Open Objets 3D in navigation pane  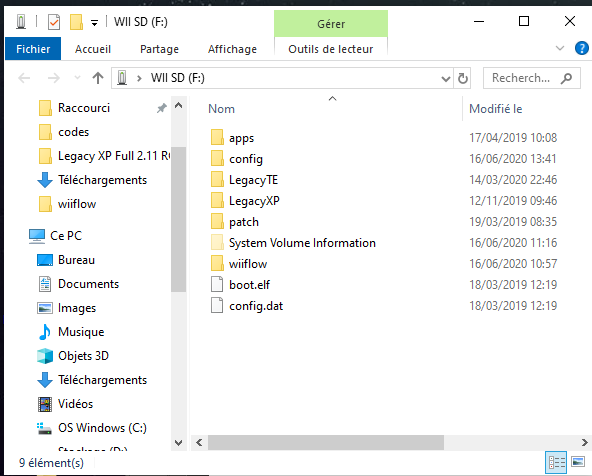83,356
